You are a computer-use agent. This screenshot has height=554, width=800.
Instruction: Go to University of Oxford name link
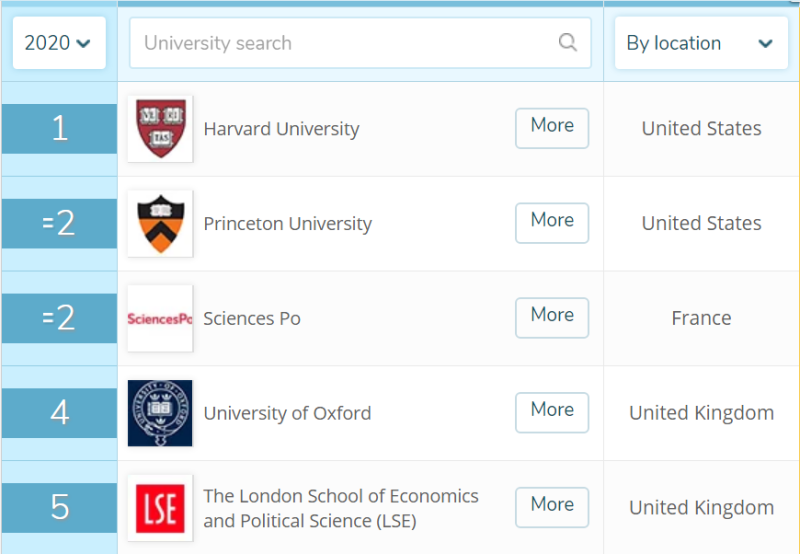point(287,414)
